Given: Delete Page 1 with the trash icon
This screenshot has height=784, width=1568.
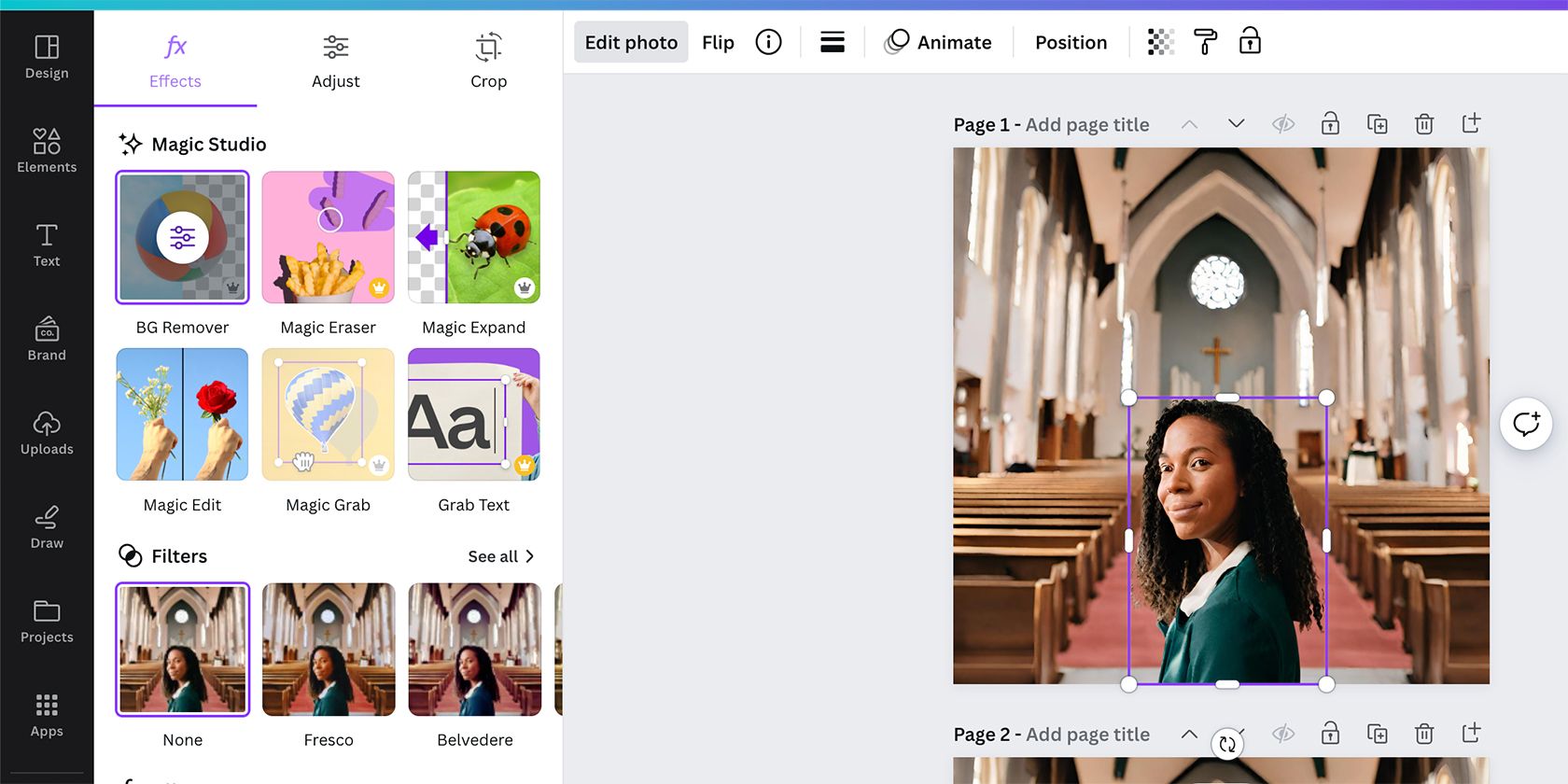Looking at the screenshot, I should pyautogui.click(x=1423, y=124).
